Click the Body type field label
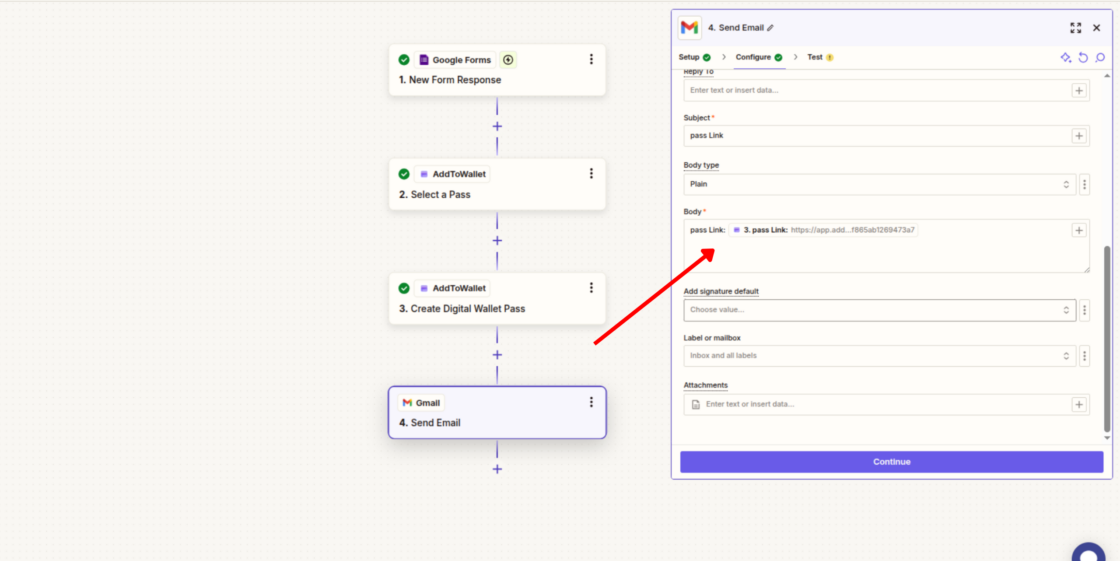The image size is (1120, 561). pyautogui.click(x=701, y=165)
